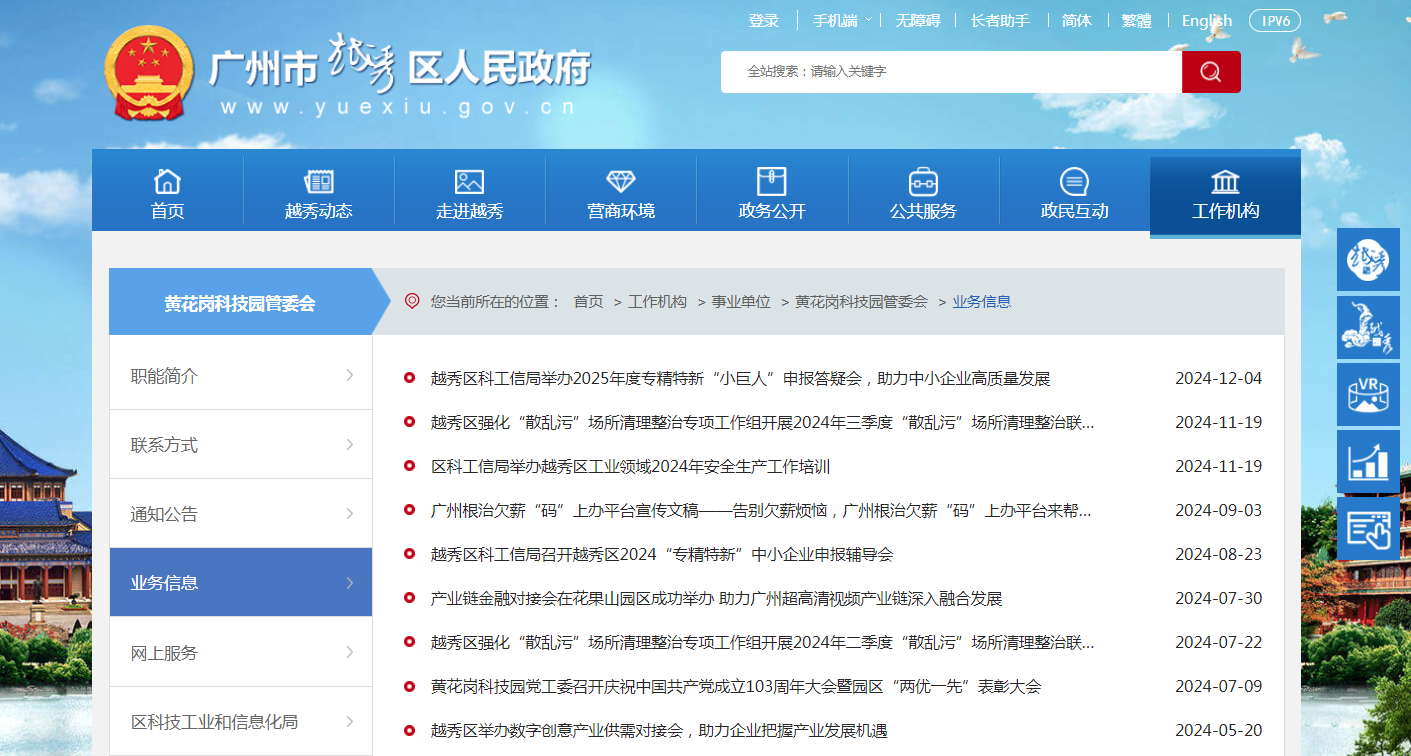Switch to 简体 simplified Chinese
The height and width of the screenshot is (756, 1411).
[x=1076, y=20]
